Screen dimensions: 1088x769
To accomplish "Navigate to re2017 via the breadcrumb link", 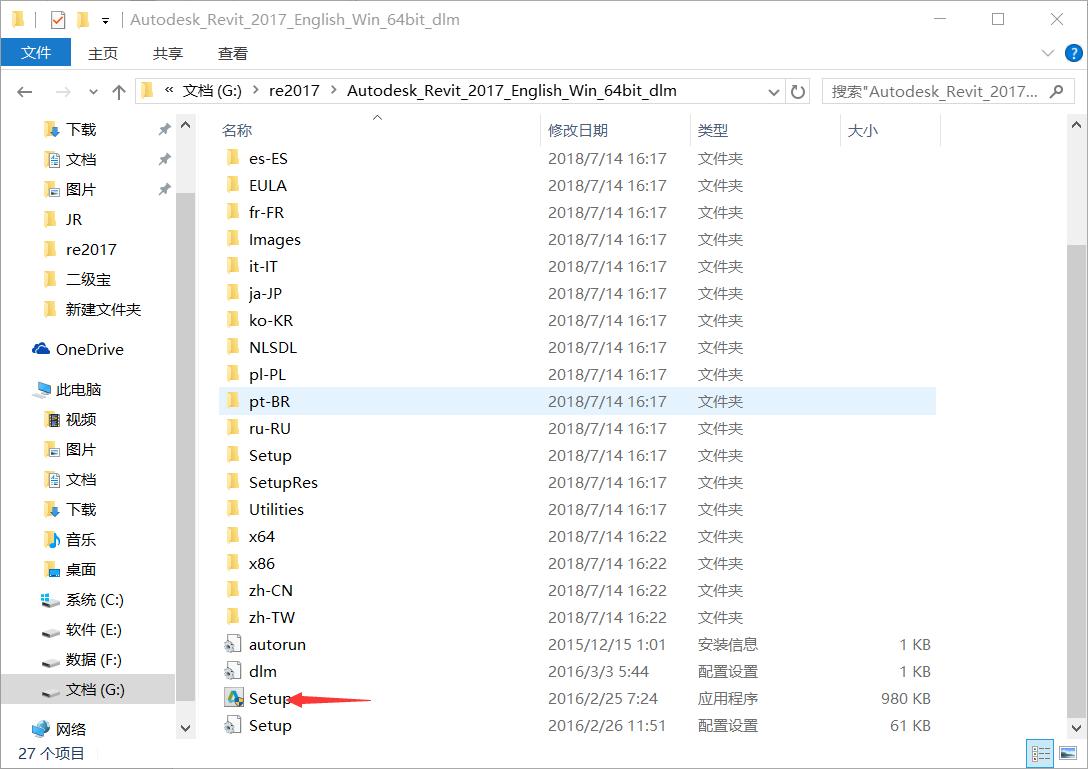I will pos(294,90).
